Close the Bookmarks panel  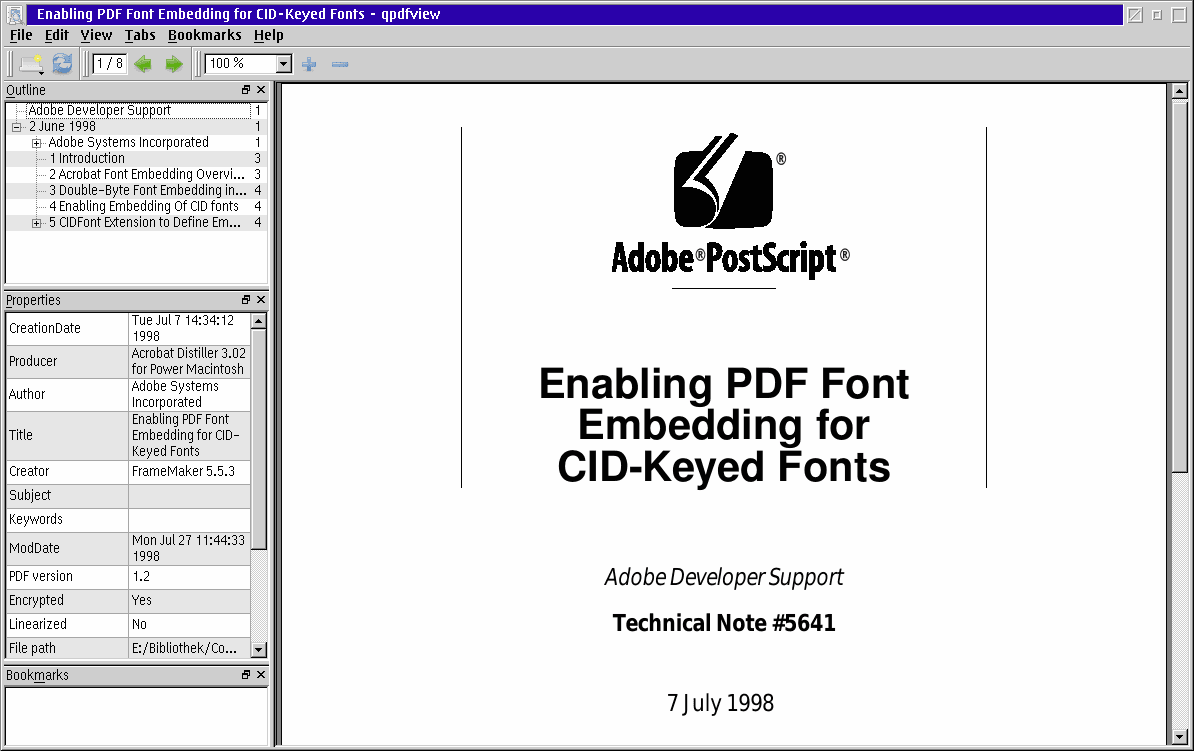tap(261, 675)
